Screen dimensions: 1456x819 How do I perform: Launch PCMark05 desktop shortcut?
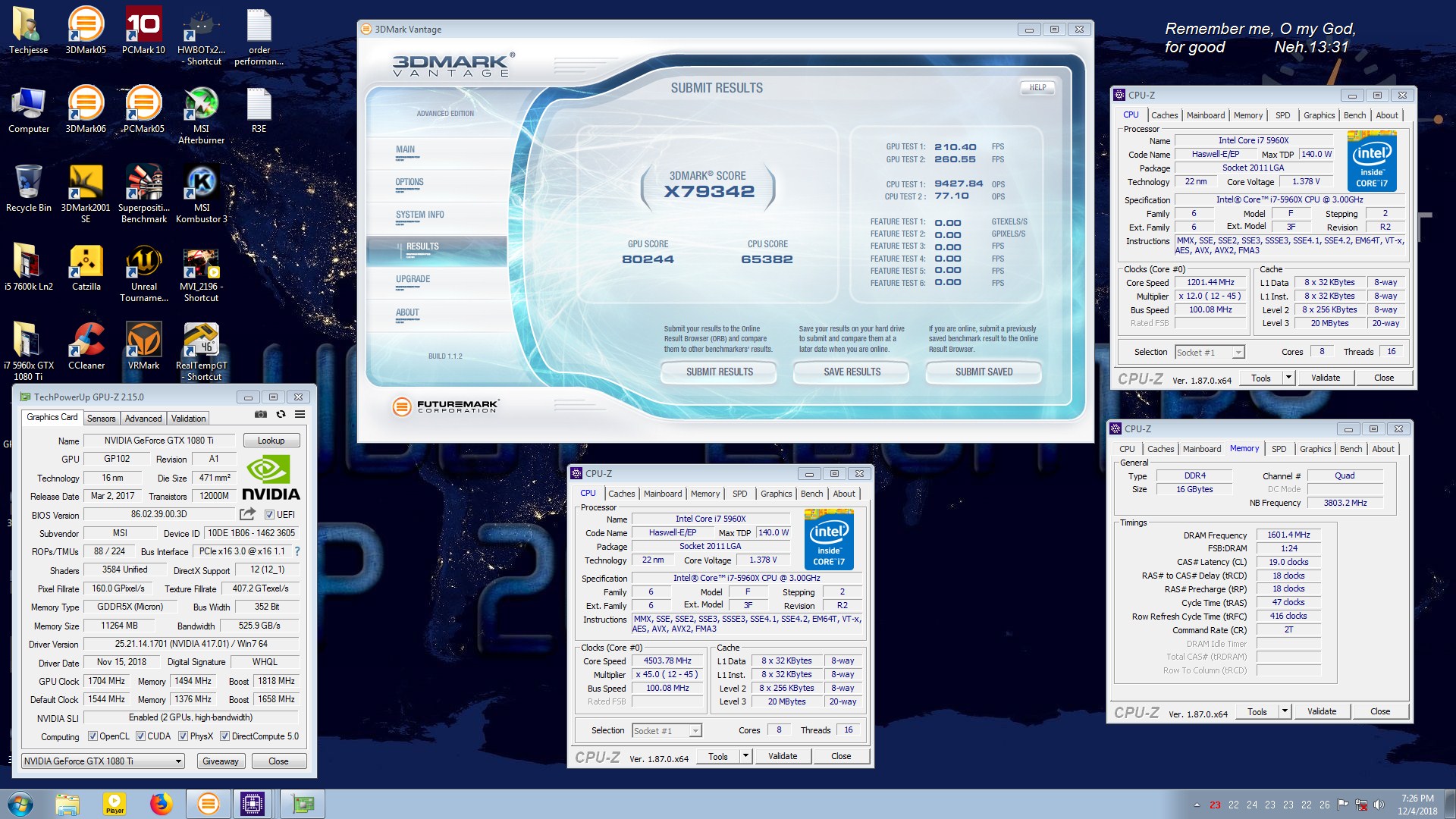tap(143, 109)
